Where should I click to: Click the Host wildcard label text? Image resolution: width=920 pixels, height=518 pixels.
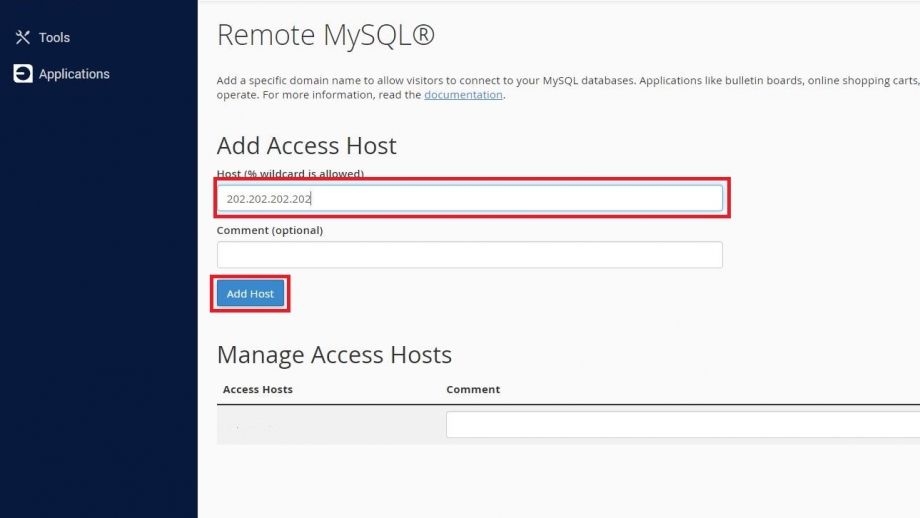point(290,174)
